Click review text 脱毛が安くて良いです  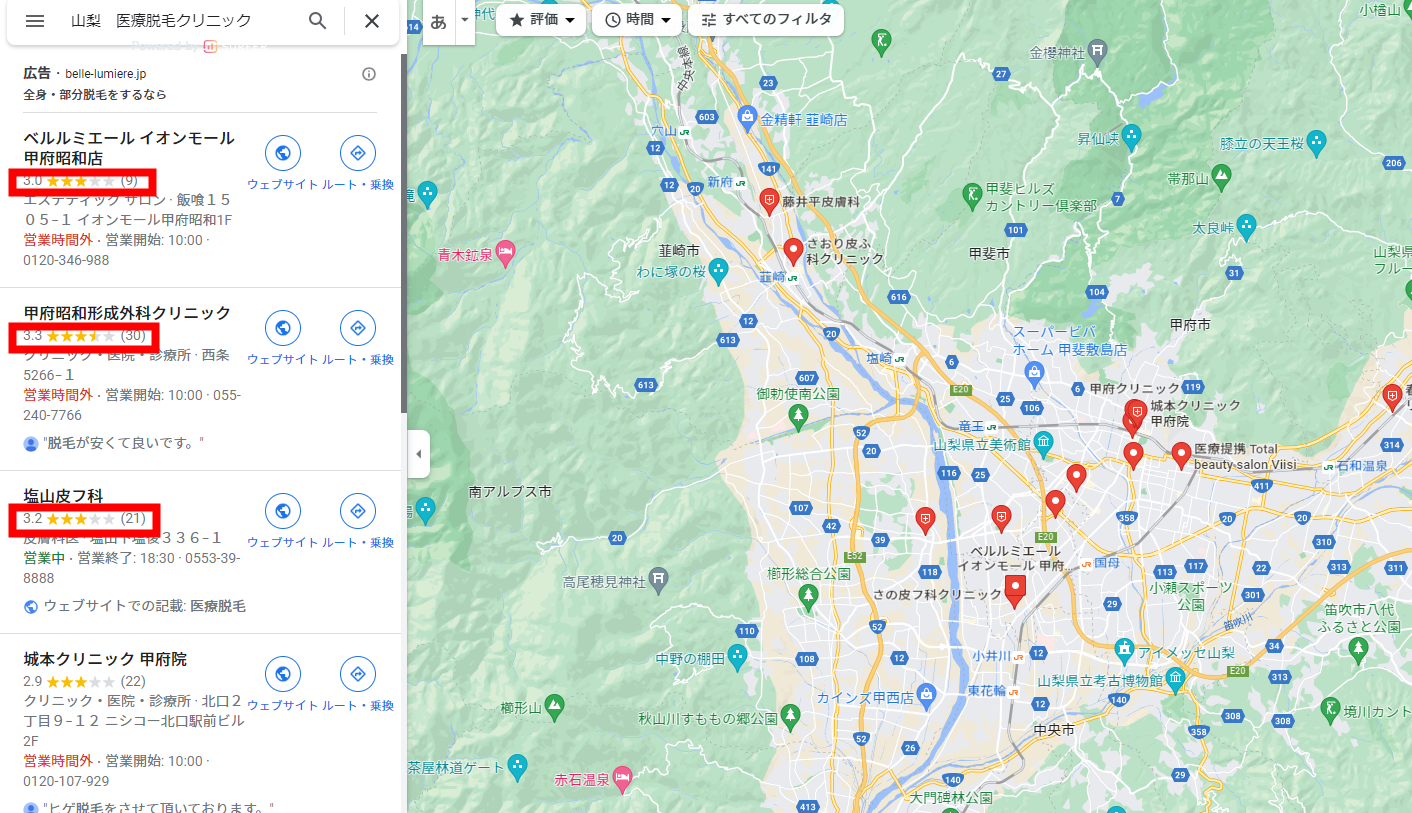[x=123, y=443]
